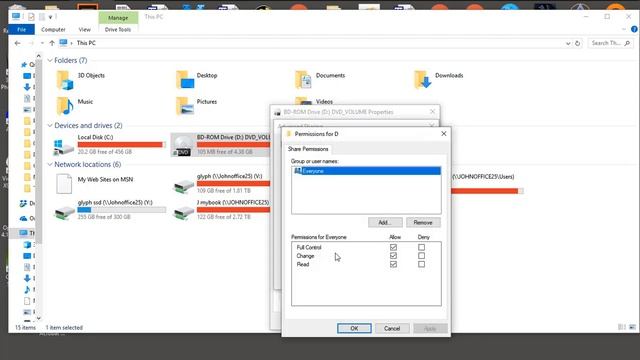Click the Up one level arrow
Image resolution: width=640 pixels, height=360 pixels.
click(52, 43)
